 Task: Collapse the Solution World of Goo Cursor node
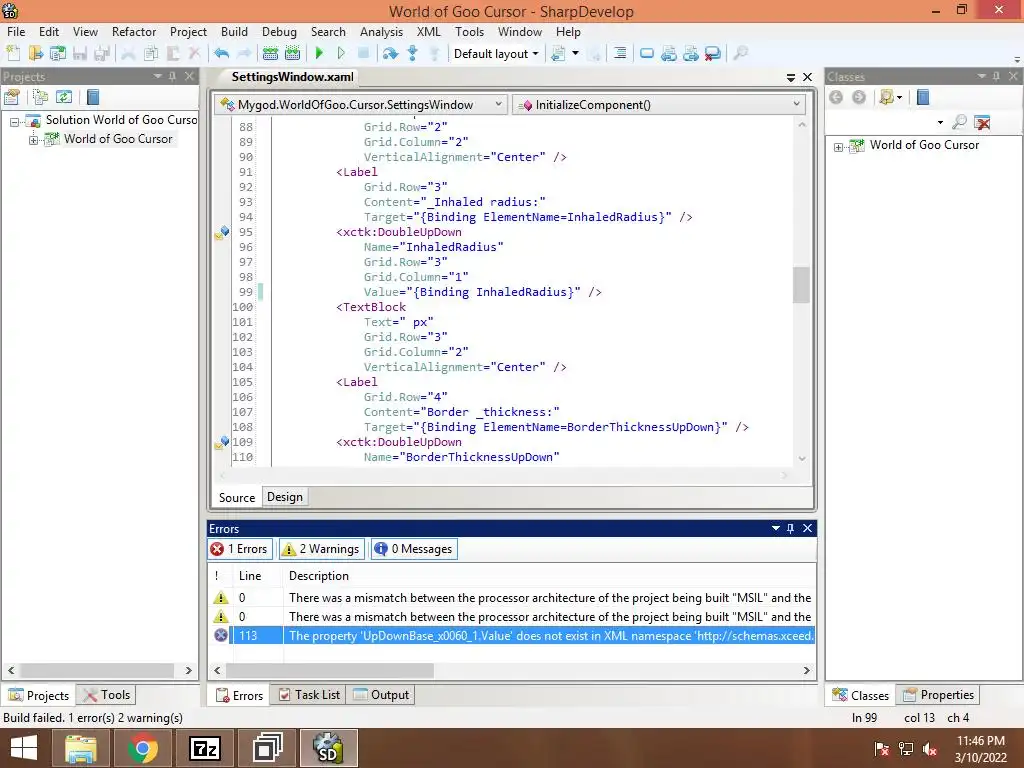click(14, 121)
